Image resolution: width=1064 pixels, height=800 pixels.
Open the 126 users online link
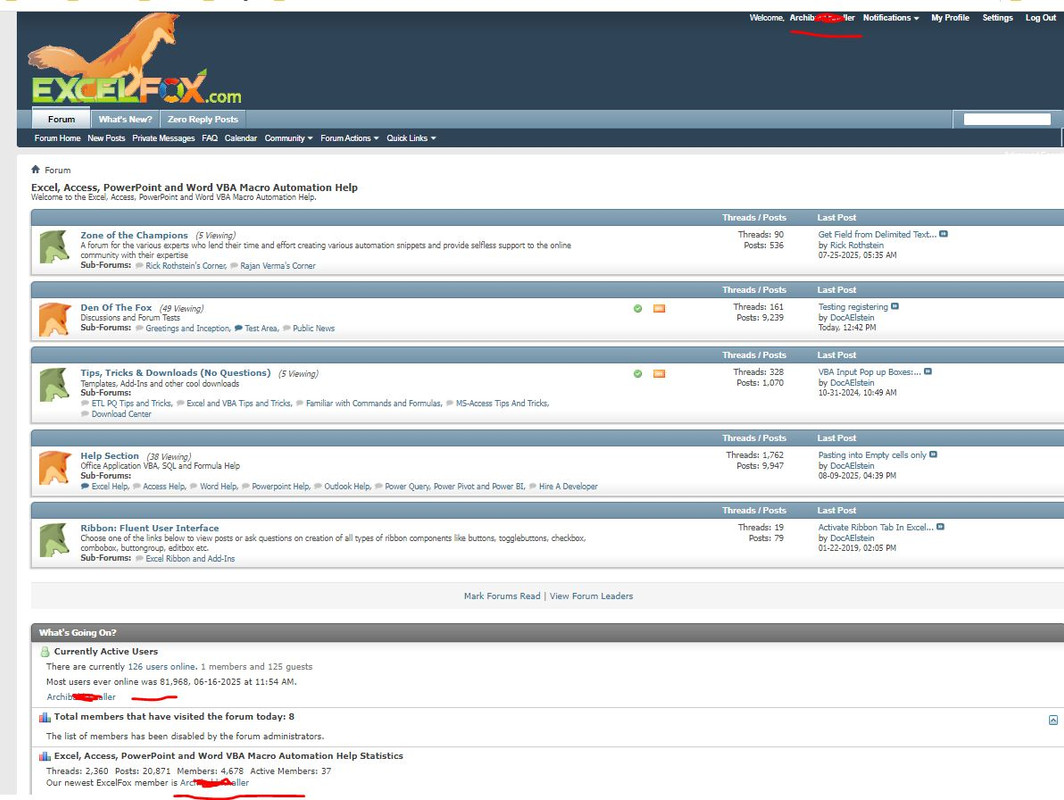(x=162, y=667)
